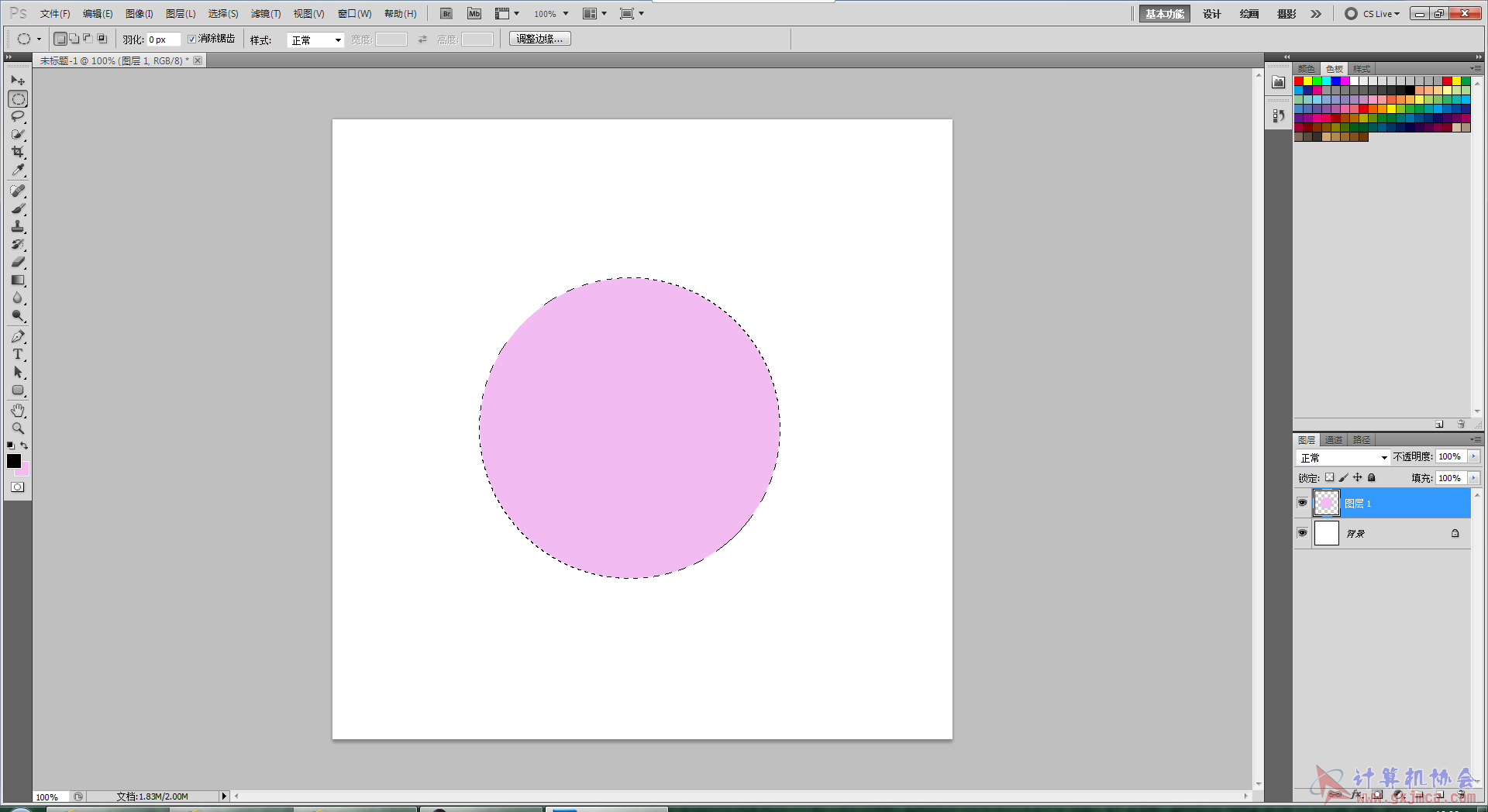Select the Eyedropper tool

[18, 170]
